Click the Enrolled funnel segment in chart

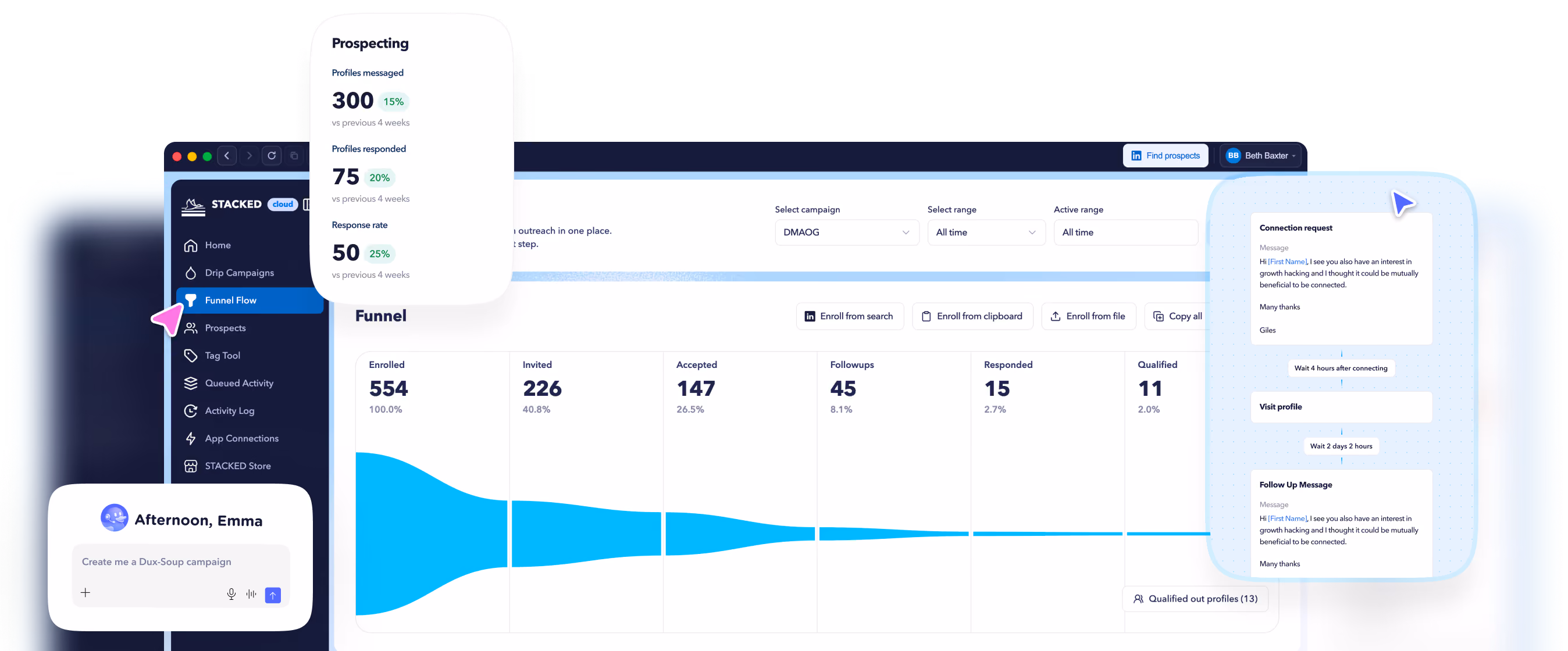(431, 534)
